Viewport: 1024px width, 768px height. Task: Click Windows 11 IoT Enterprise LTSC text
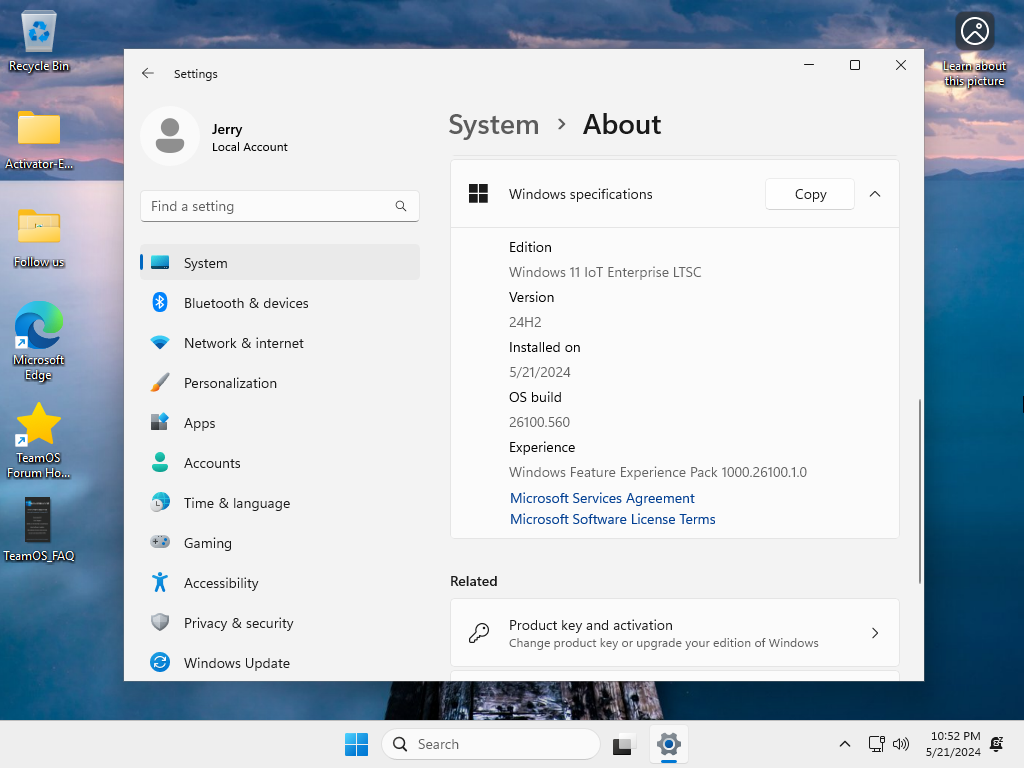605,272
